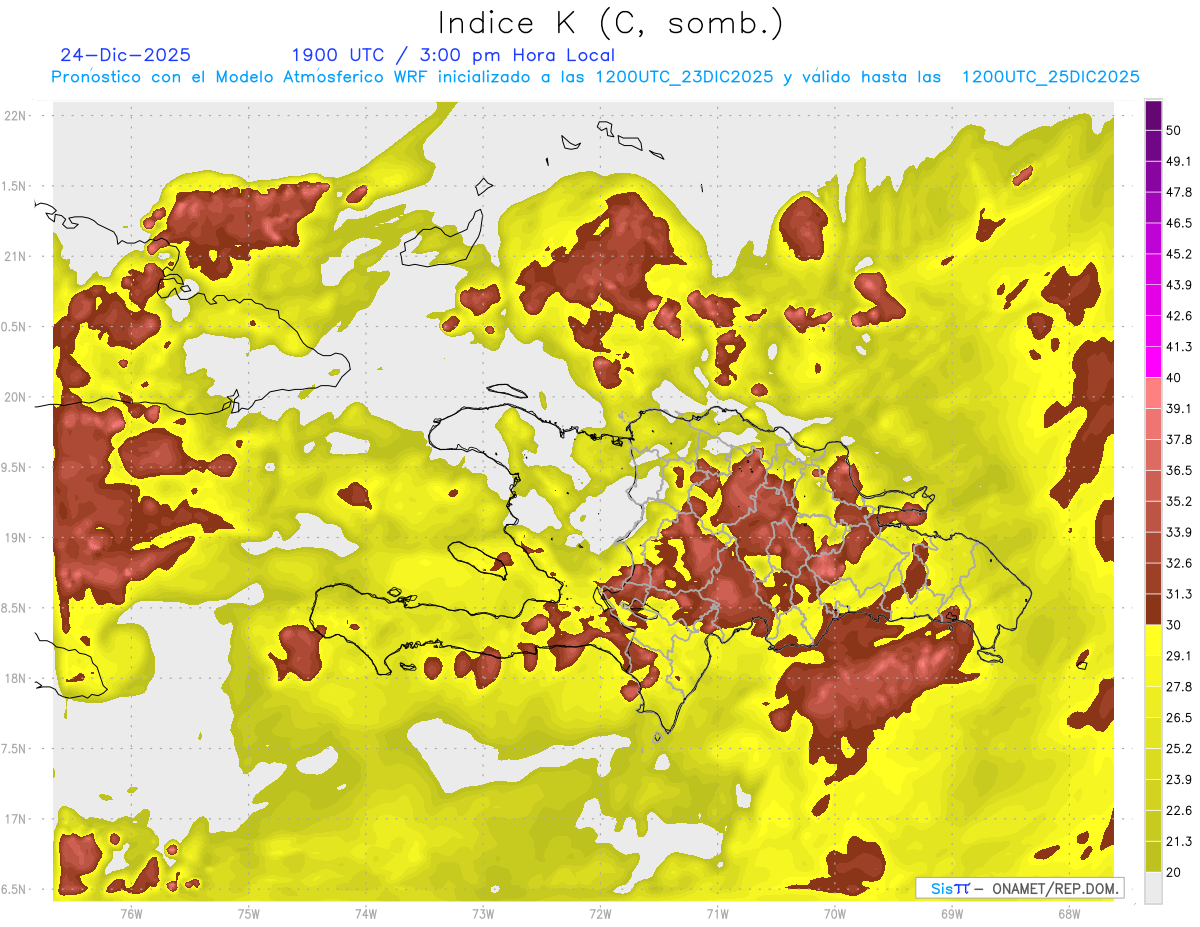Select the '24-Dic-2025' date text
This screenshot has height=927, width=1200.
125,55
